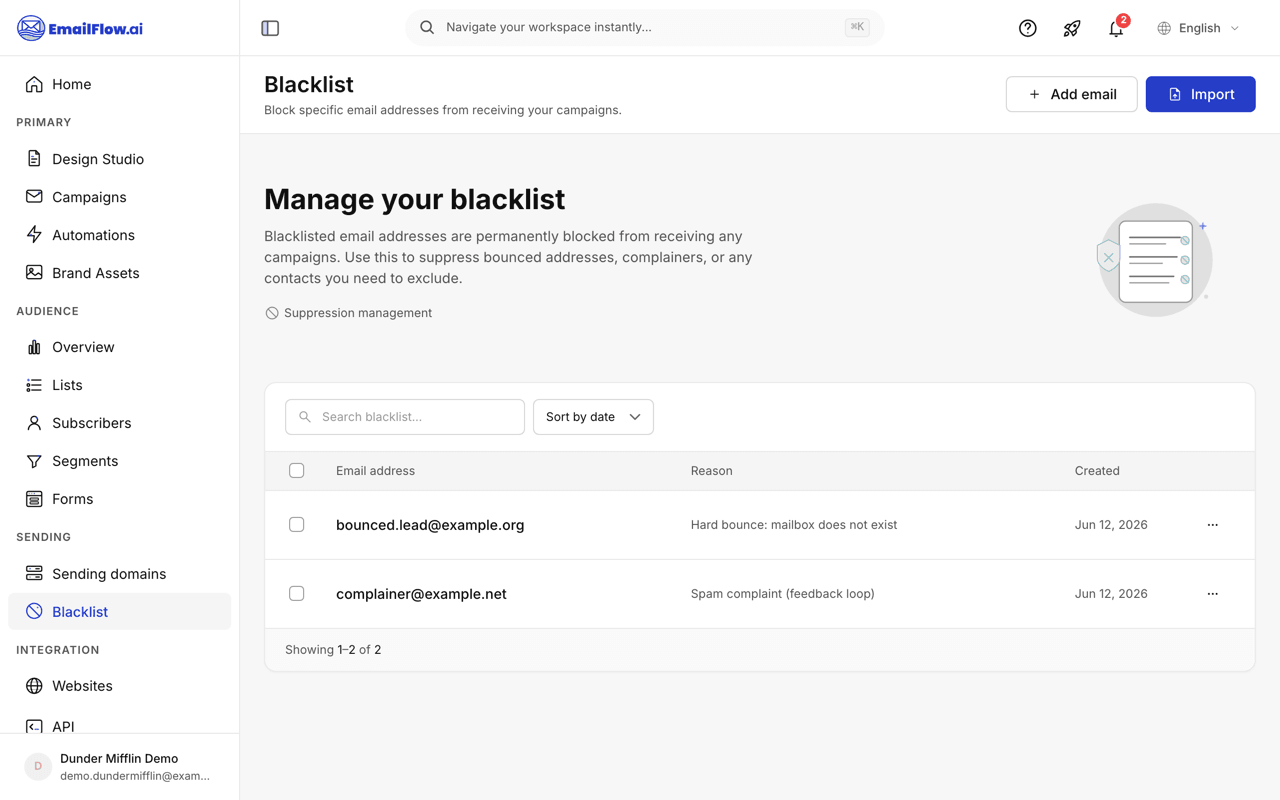The height and width of the screenshot is (800, 1280).
Task: Click the Showing 1–2 of 2 text
Action: [x=333, y=650]
